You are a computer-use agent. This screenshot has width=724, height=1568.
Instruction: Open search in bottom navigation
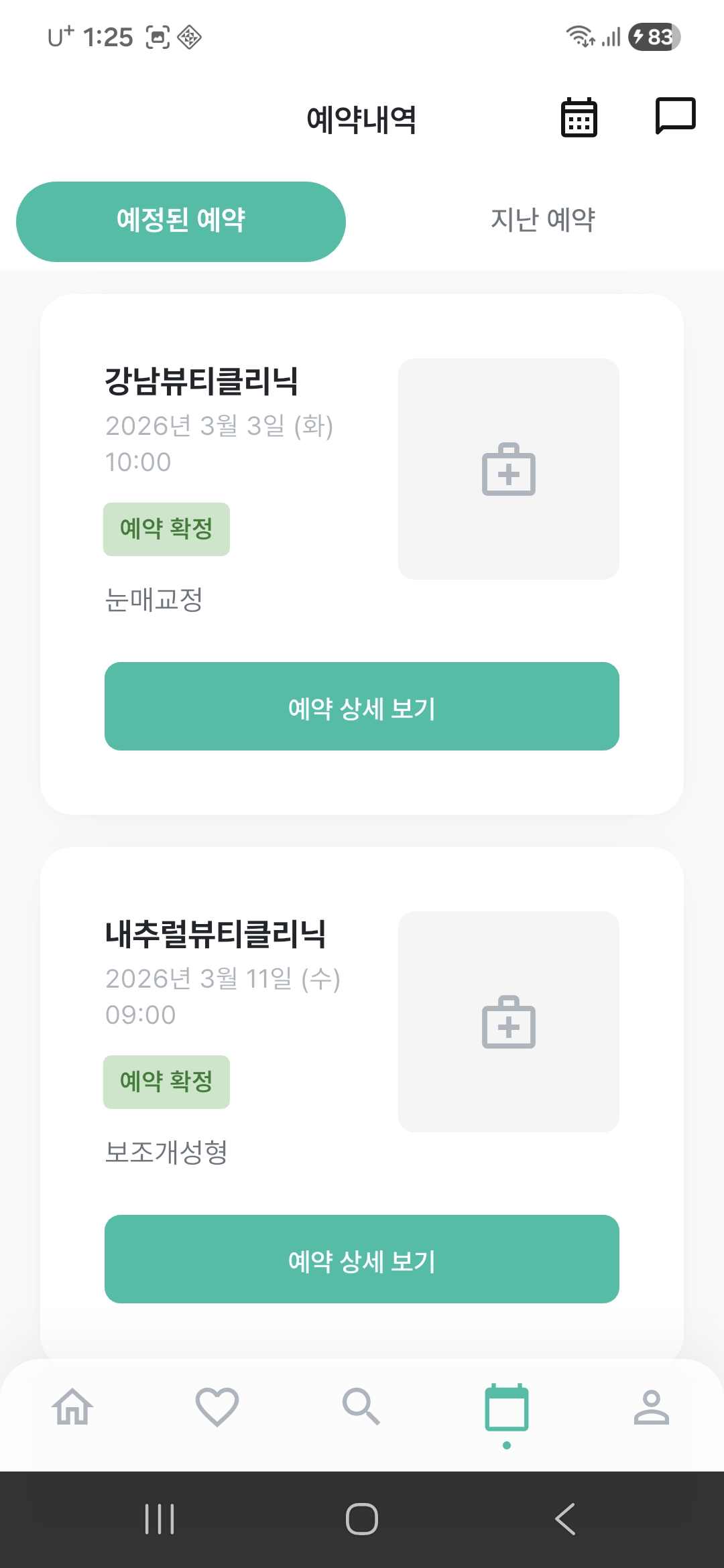(361, 1406)
